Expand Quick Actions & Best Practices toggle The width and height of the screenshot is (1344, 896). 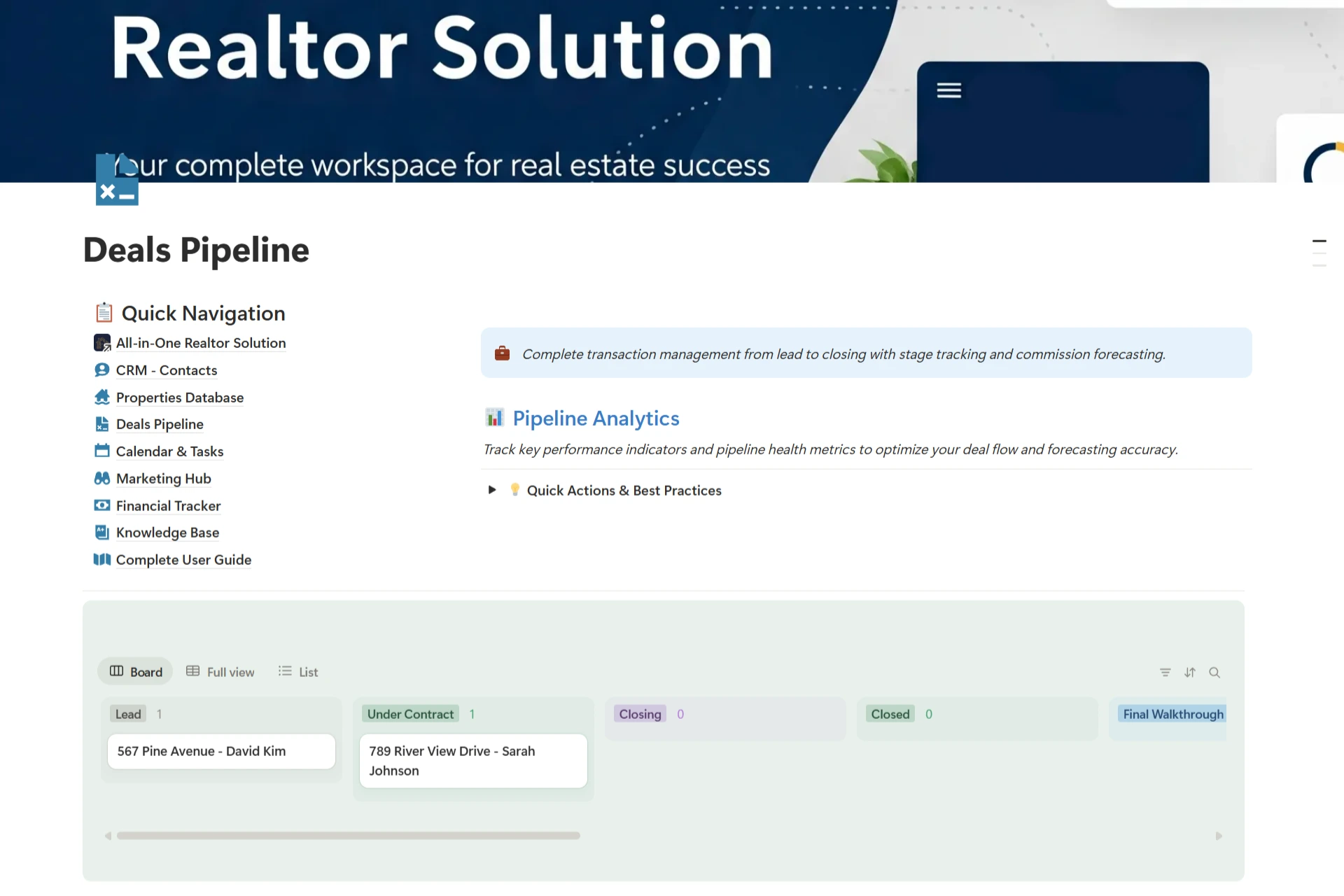tap(492, 490)
